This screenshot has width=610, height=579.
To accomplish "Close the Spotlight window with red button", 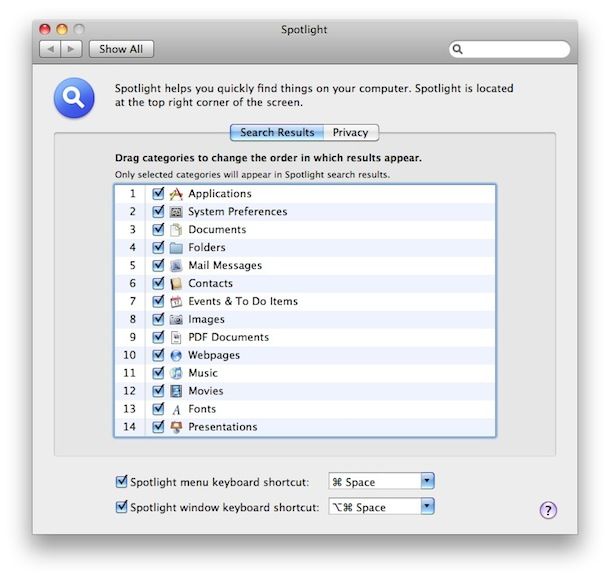I will pyautogui.click(x=45, y=29).
